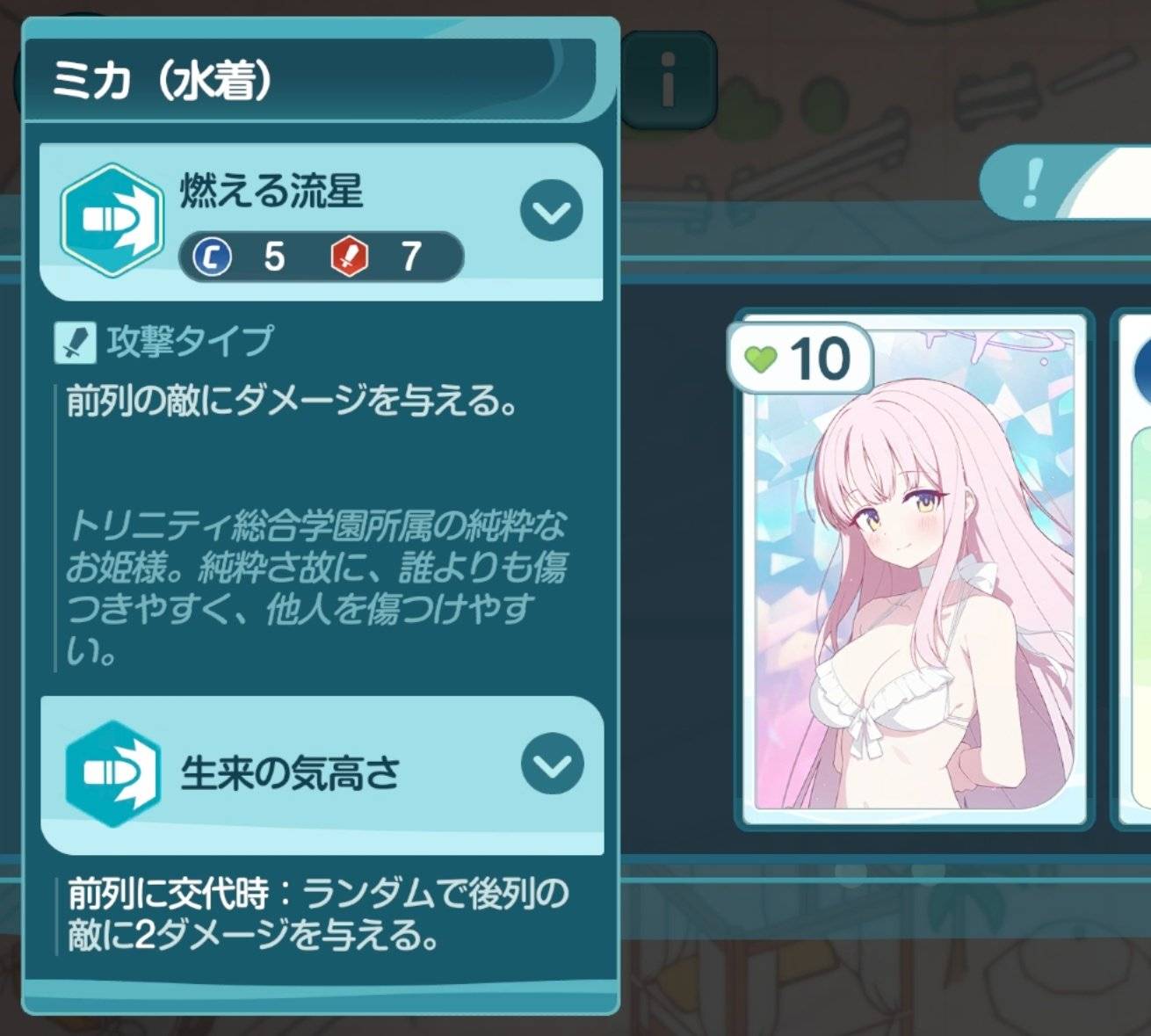Image resolution: width=1151 pixels, height=1036 pixels.
Task: Click the 燃える流星 skill hexagon icon
Action: pos(112,220)
